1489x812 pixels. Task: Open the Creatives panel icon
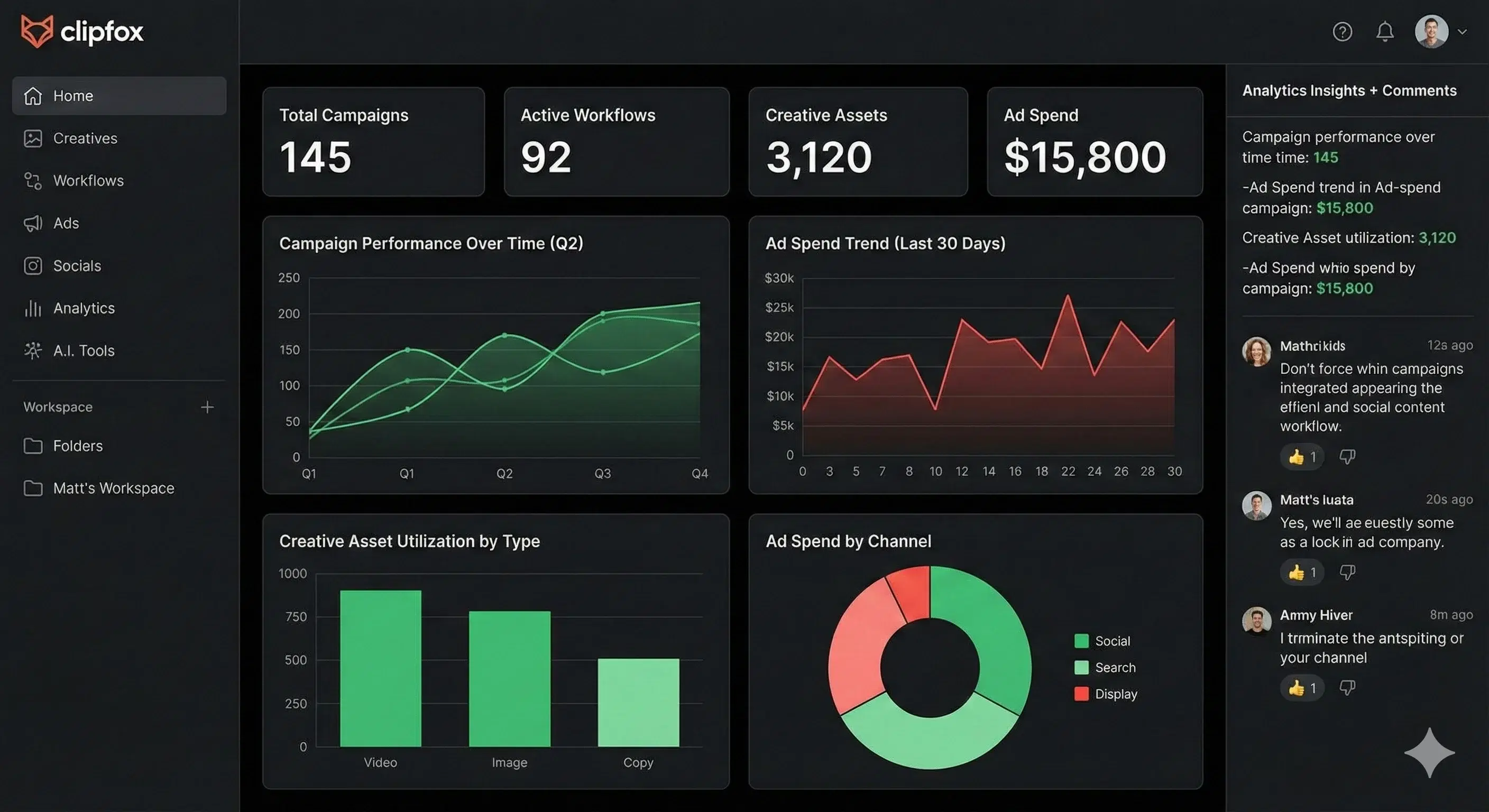click(33, 138)
